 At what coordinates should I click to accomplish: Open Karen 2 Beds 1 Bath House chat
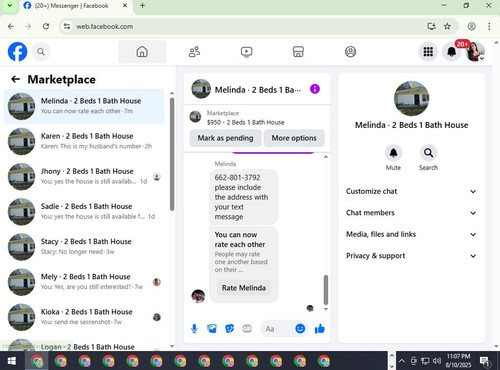click(x=84, y=141)
